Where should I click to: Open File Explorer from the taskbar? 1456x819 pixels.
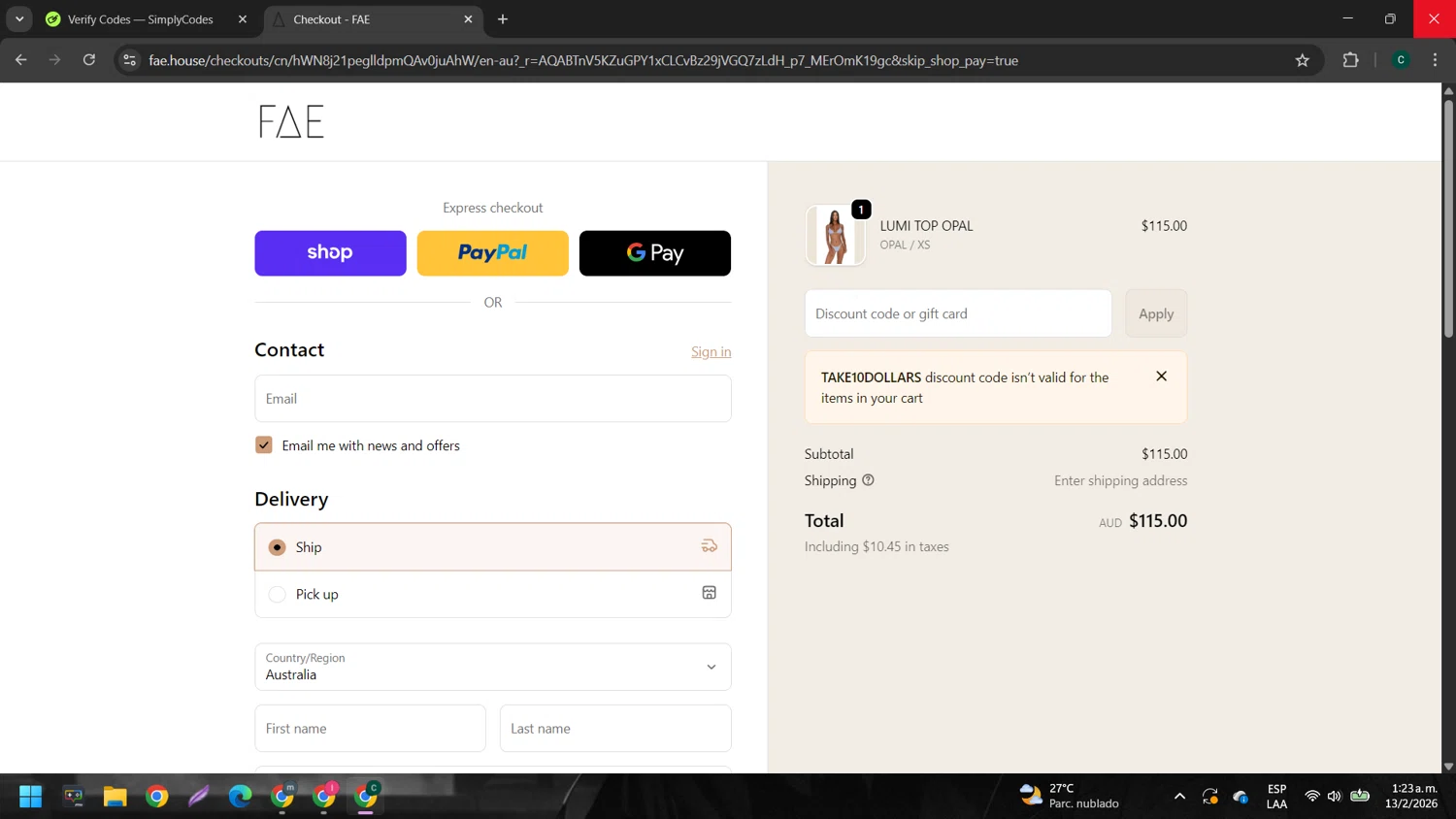[116, 797]
